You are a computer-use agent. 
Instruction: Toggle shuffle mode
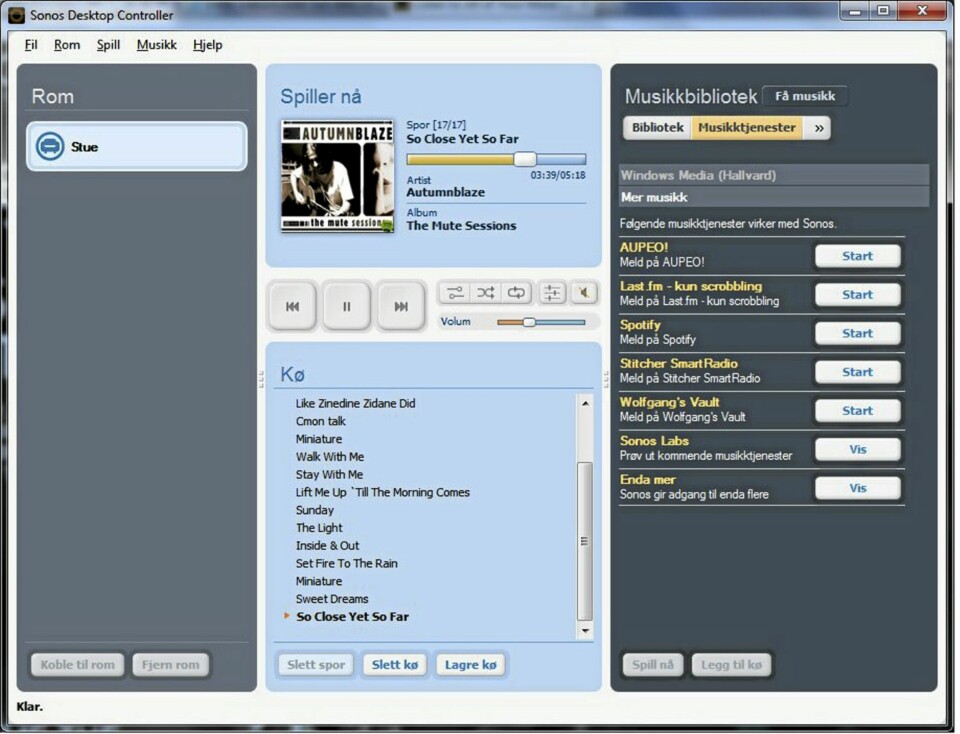[x=486, y=293]
